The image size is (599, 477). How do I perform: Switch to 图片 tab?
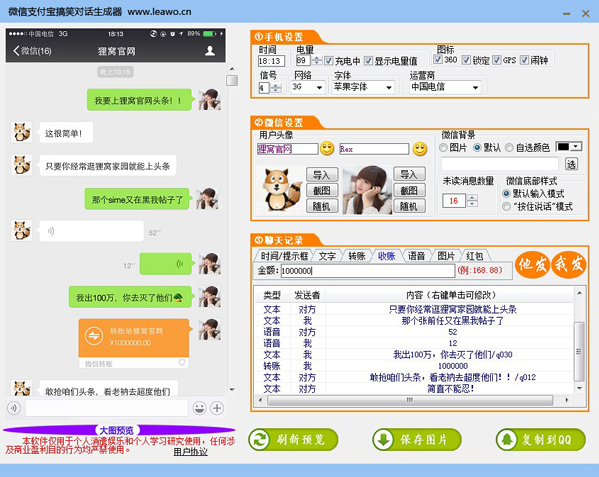(x=446, y=256)
